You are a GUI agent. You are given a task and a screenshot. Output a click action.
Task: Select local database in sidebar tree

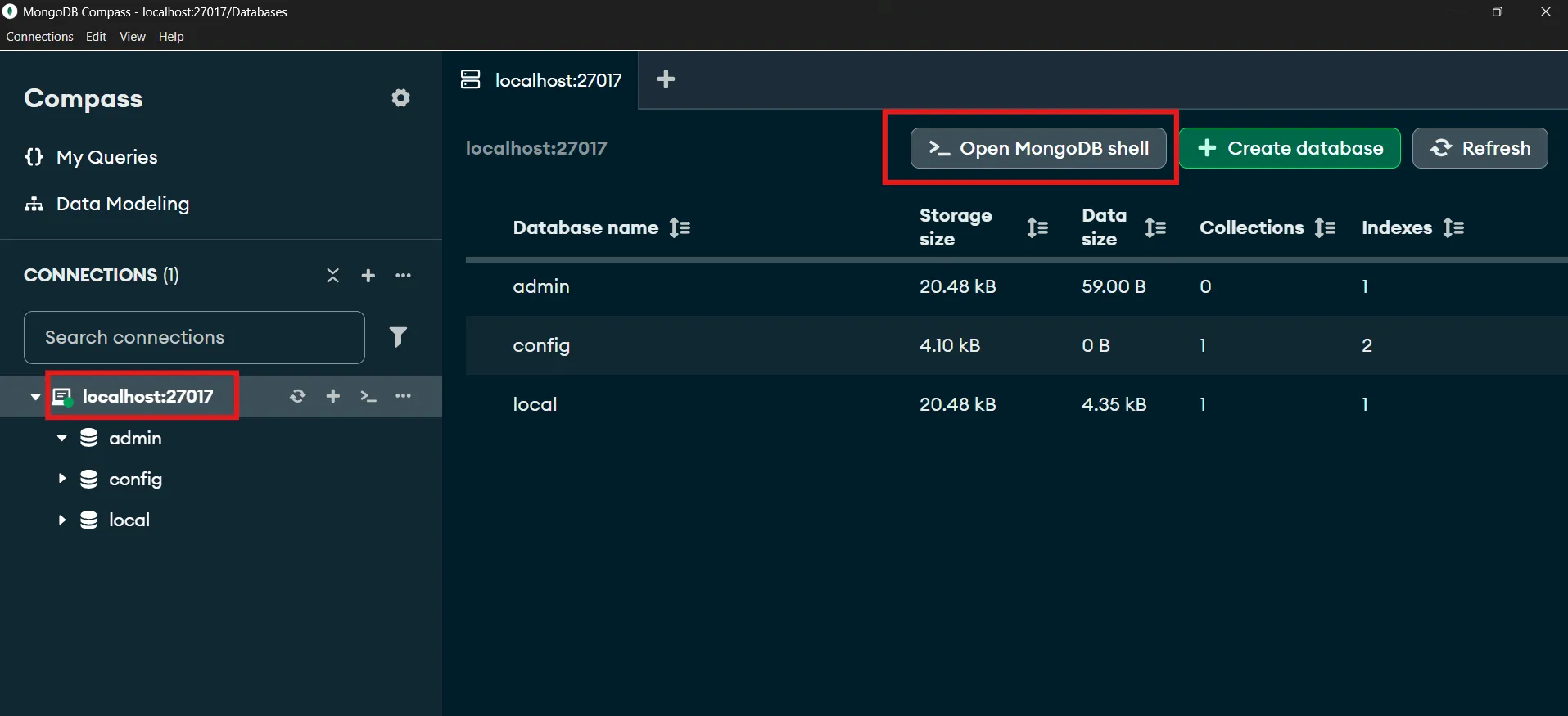tap(129, 520)
